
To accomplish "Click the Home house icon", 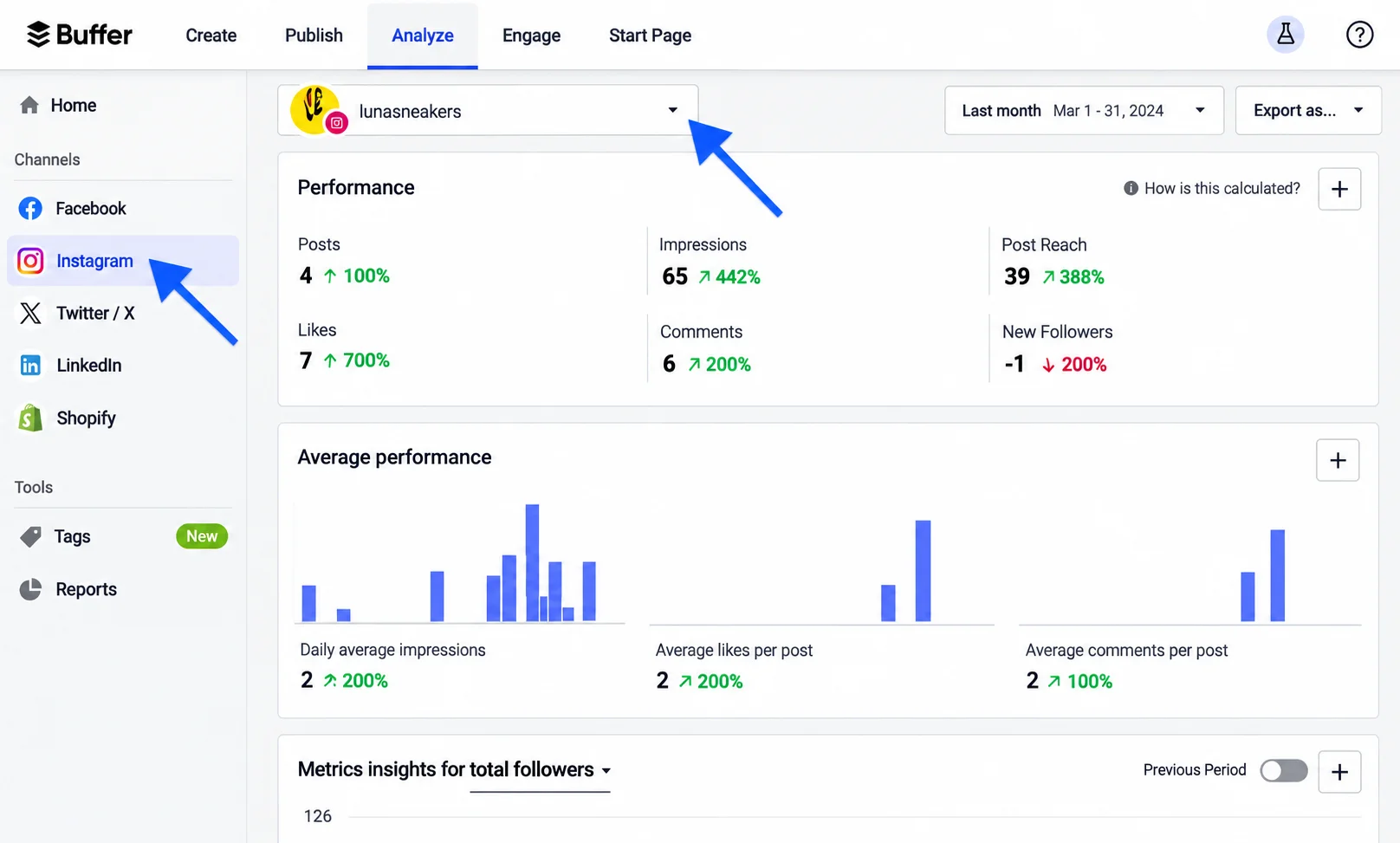I will pyautogui.click(x=29, y=105).
